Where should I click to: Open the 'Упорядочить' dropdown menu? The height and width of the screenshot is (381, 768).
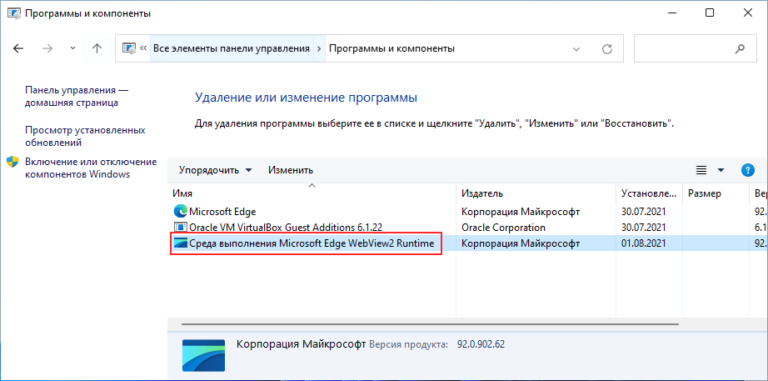point(216,170)
